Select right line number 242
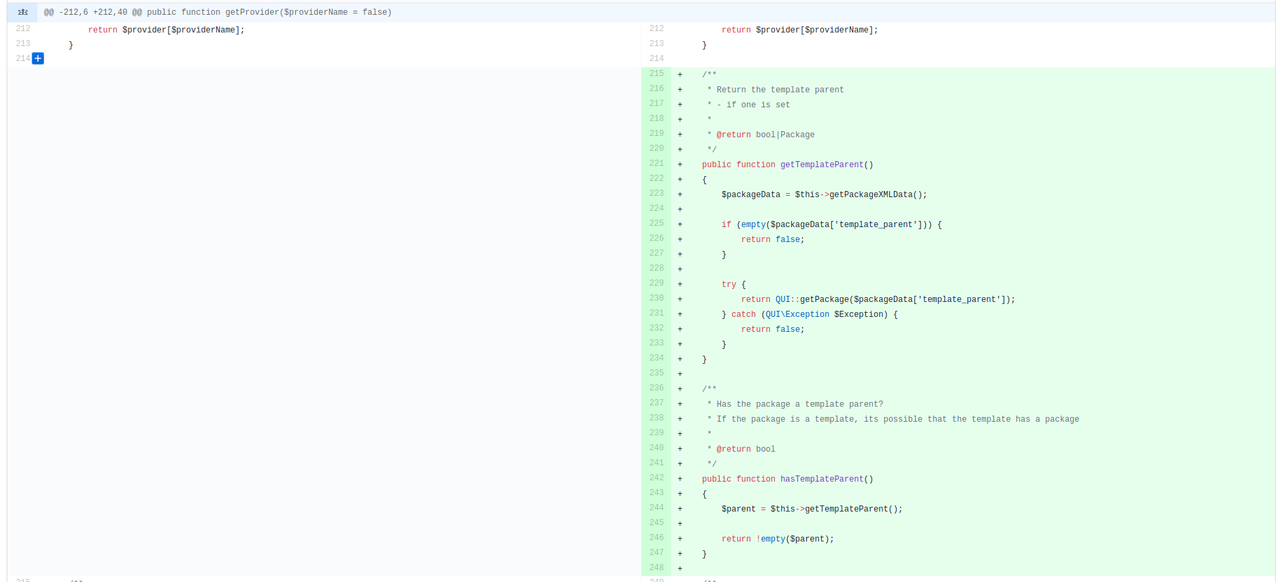Viewport: 1280px width, 582px height. click(x=656, y=479)
